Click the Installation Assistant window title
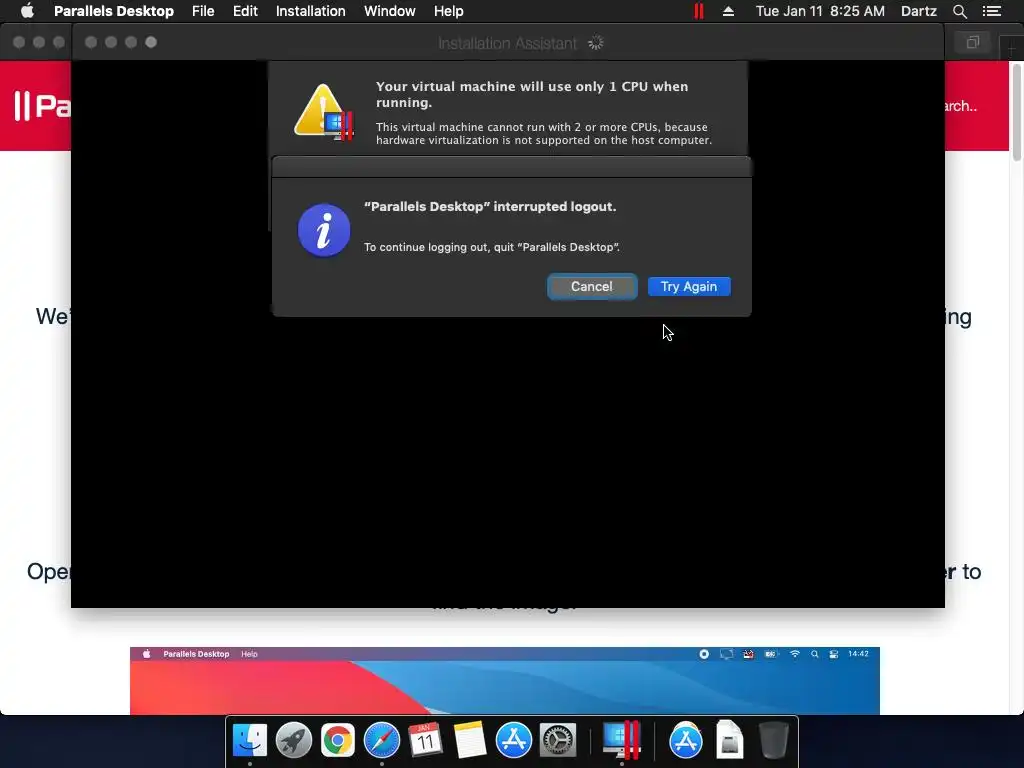 507,43
